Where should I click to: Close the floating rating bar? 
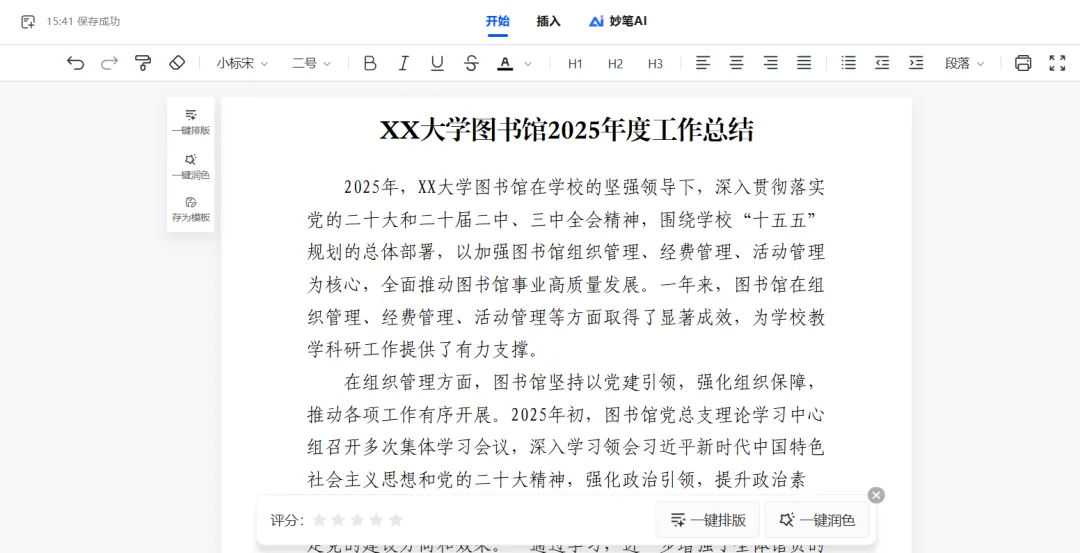(876, 495)
